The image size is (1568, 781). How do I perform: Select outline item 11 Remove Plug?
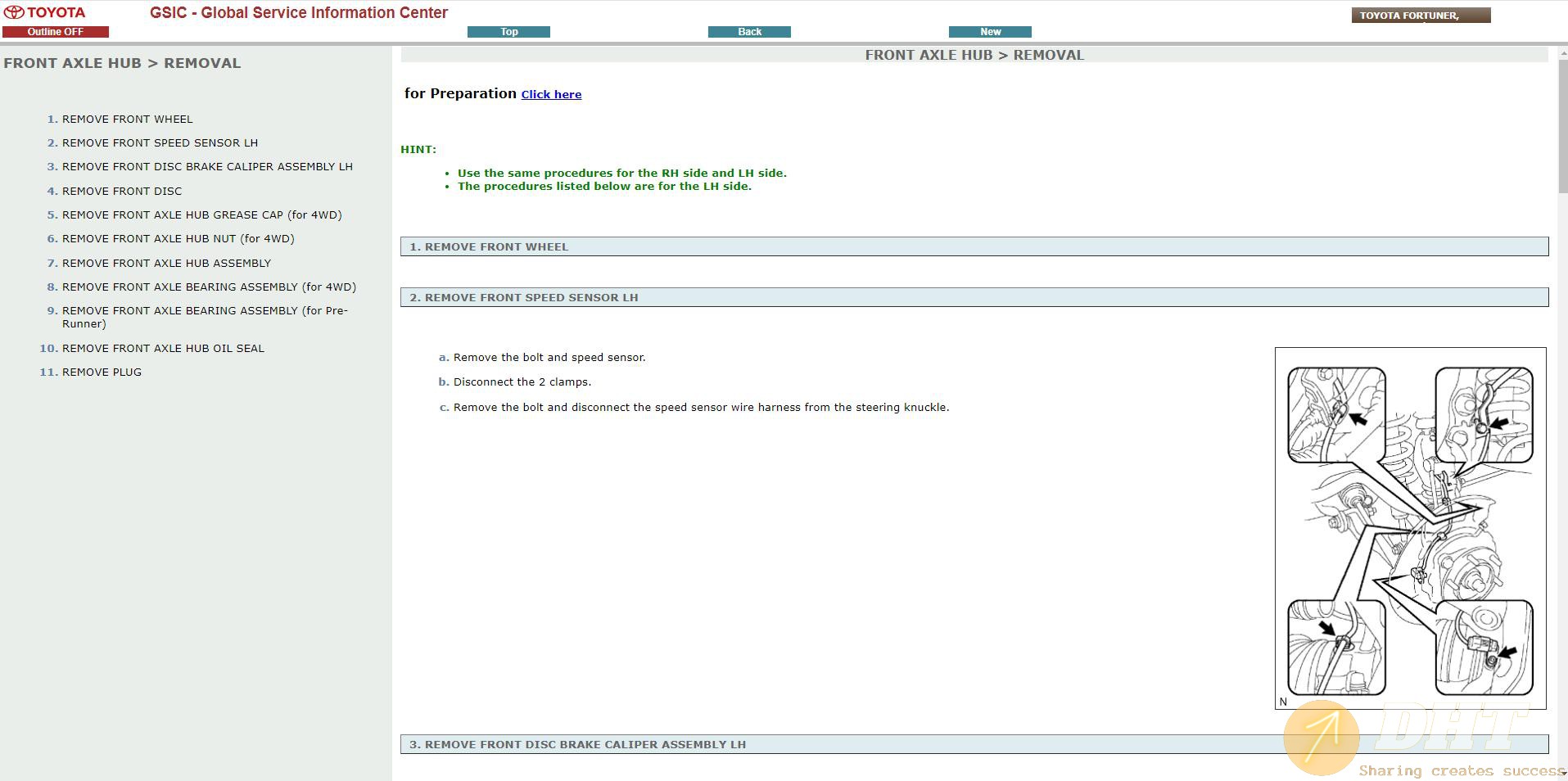pyautogui.click(x=102, y=372)
